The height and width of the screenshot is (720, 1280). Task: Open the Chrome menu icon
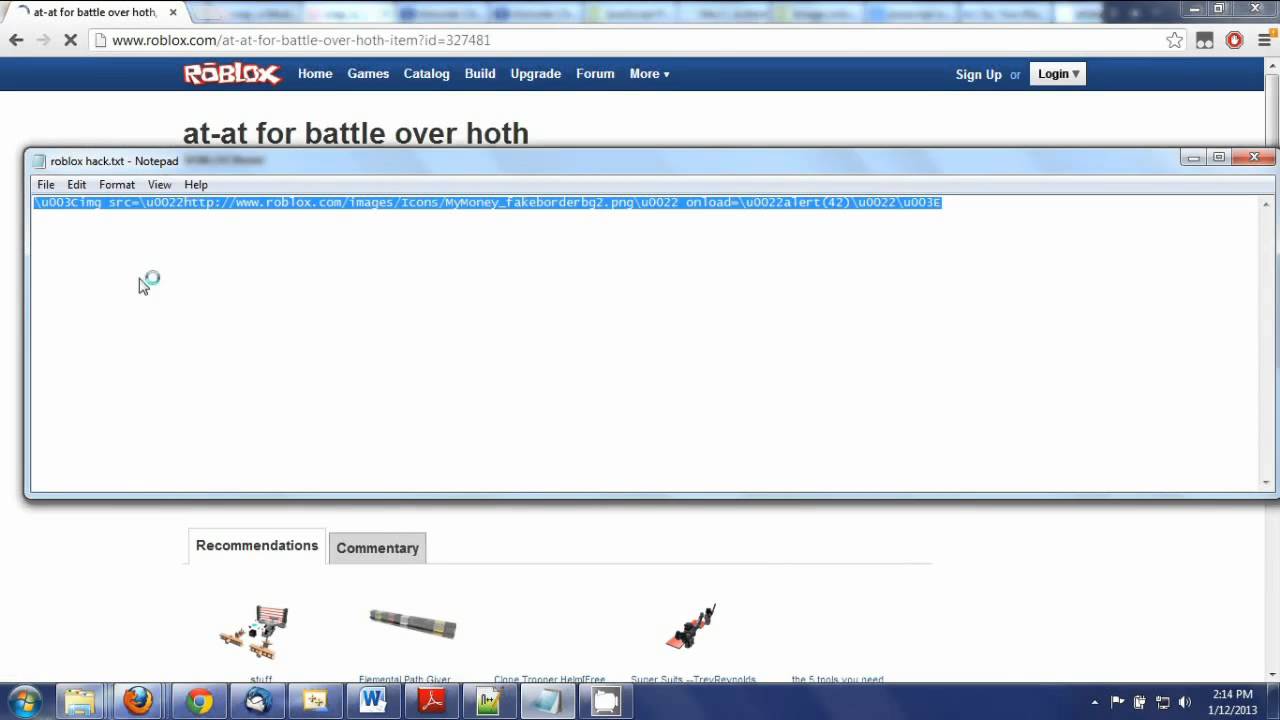click(1264, 40)
